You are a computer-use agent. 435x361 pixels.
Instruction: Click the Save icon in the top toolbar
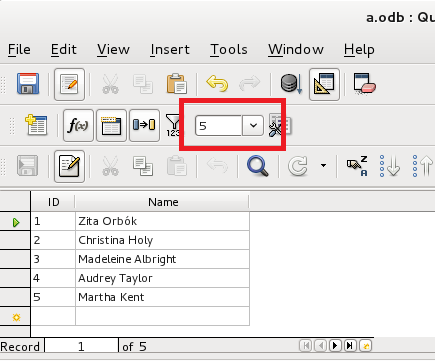28,84
